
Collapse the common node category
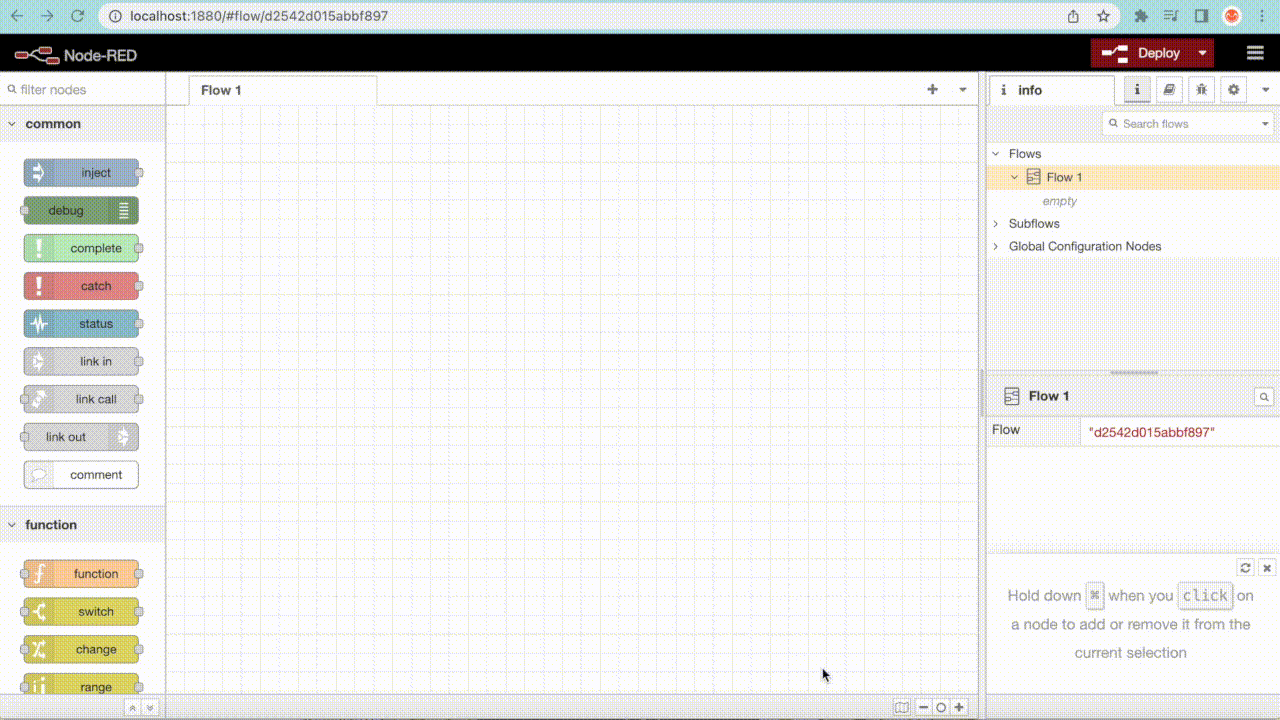(10, 123)
